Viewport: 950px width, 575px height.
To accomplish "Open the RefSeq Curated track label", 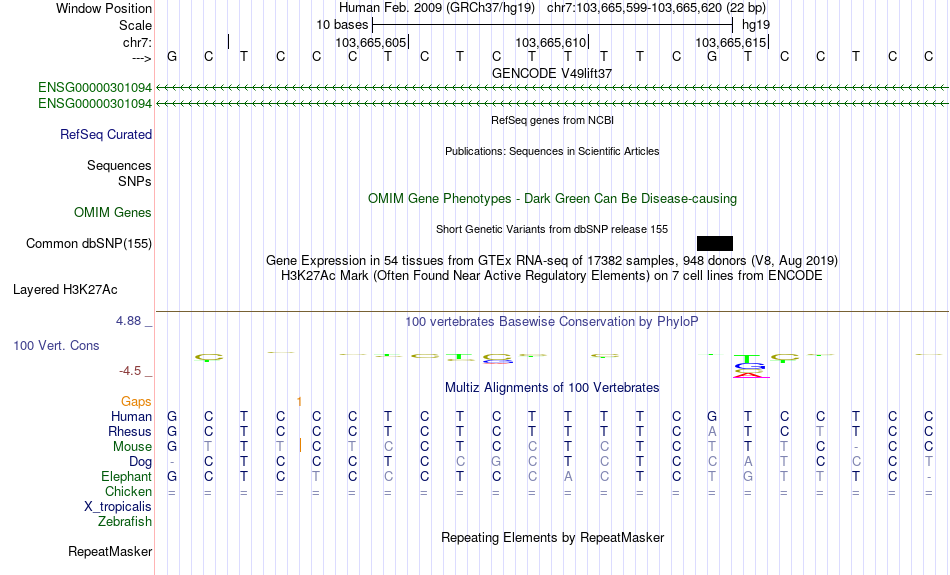I will (106, 135).
